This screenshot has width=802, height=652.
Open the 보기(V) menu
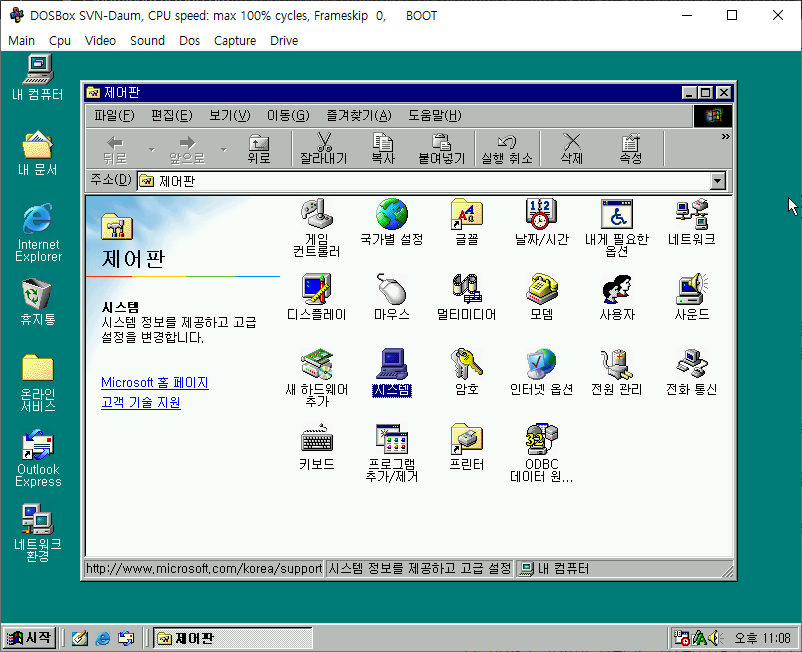coord(230,116)
